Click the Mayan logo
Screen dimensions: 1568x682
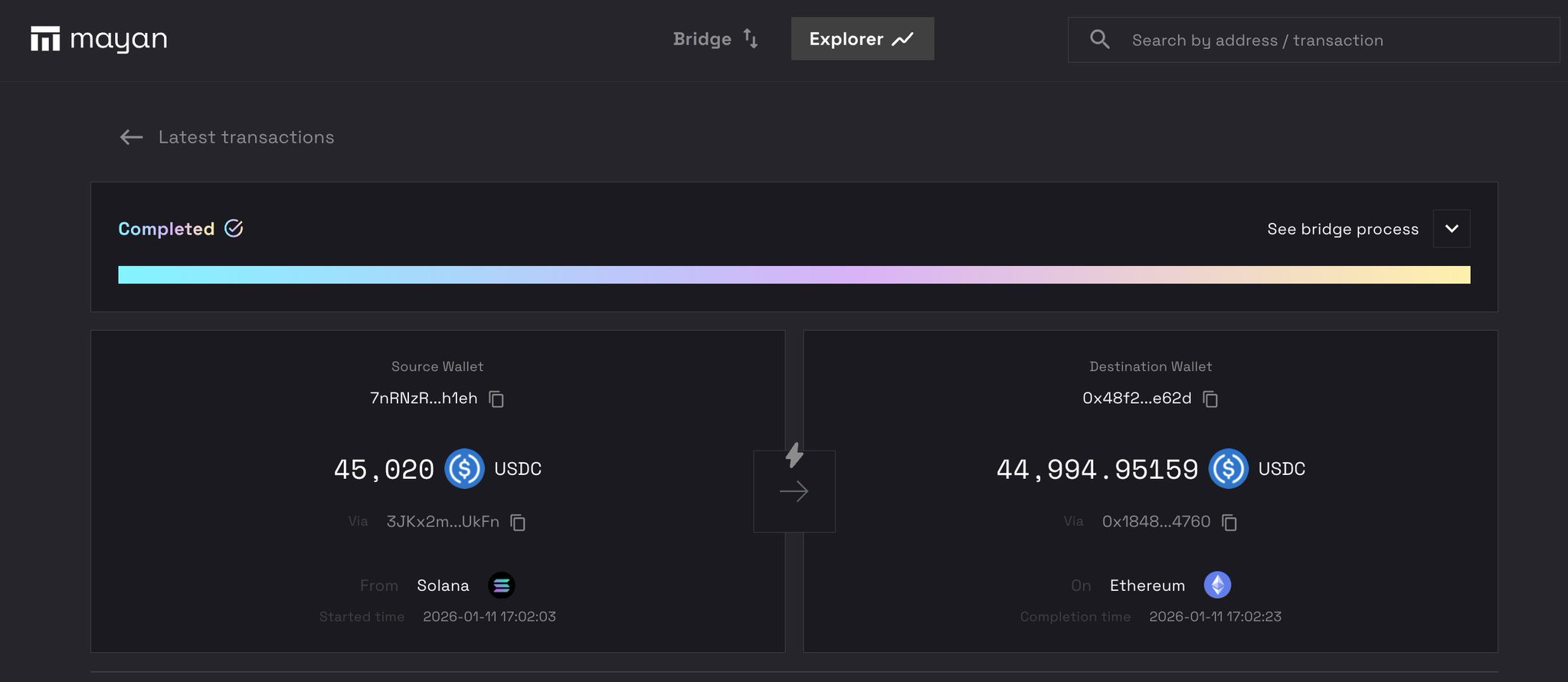[x=99, y=39]
